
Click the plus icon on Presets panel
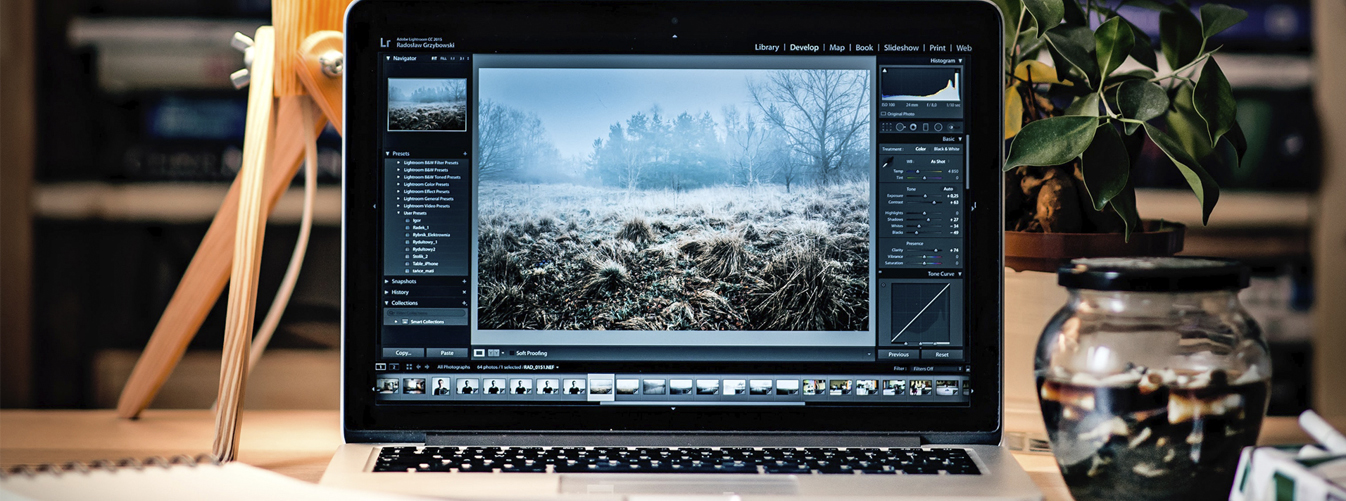coord(464,154)
